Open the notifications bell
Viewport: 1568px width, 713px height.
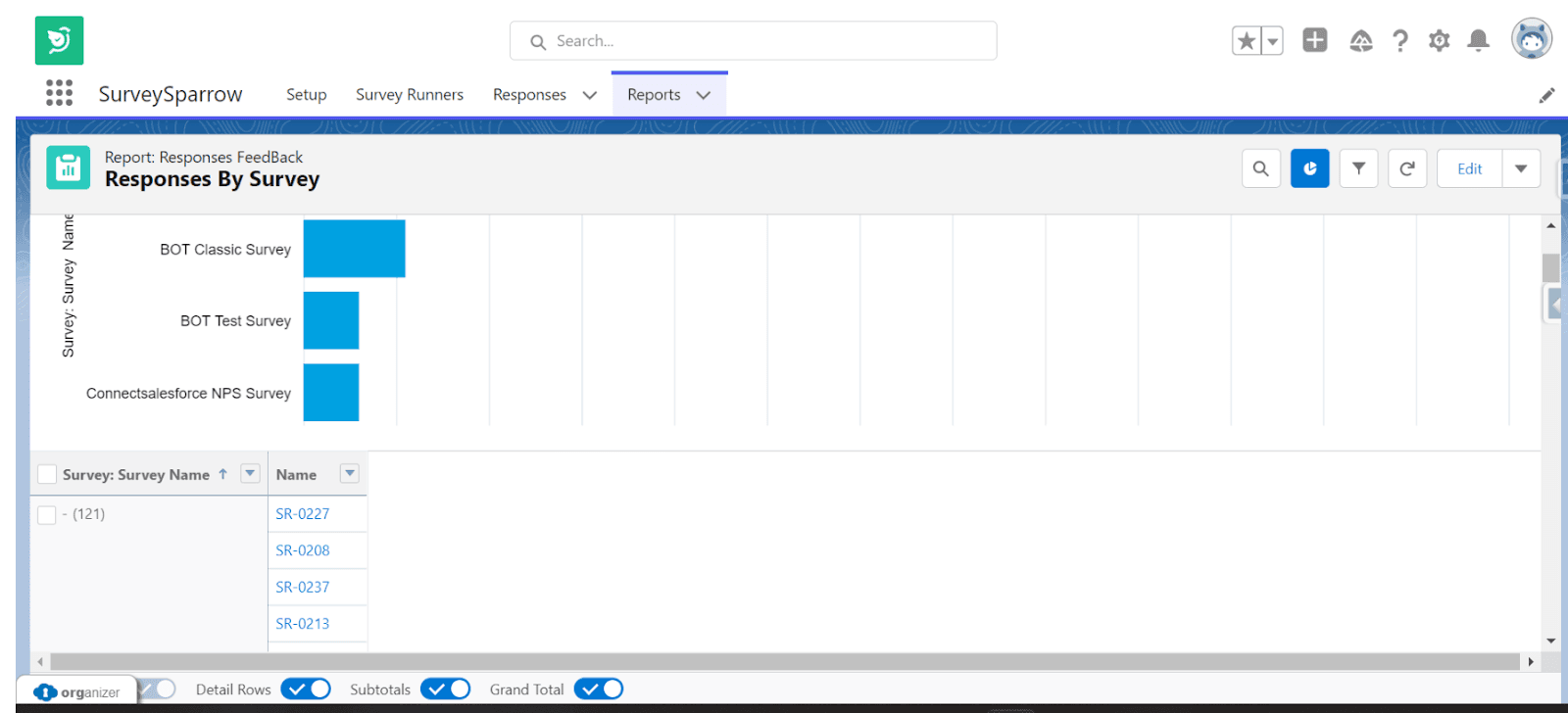[1478, 41]
